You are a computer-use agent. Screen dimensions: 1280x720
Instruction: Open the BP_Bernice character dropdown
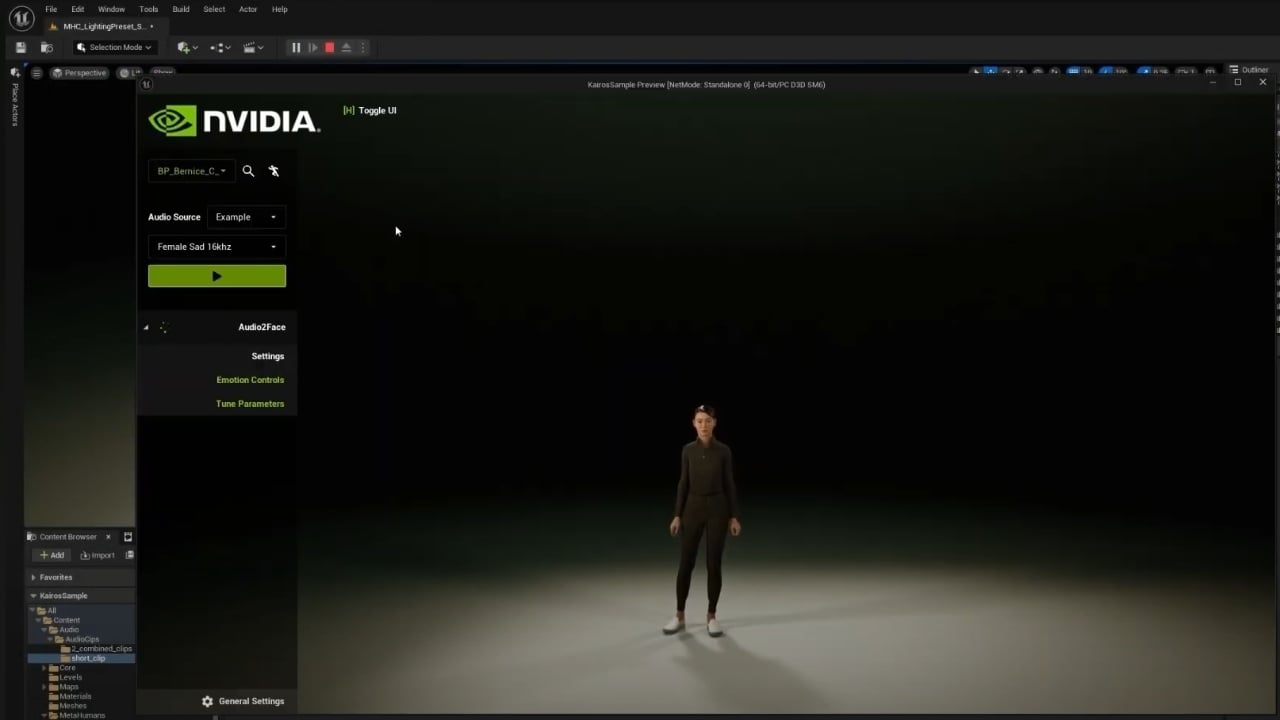coord(192,171)
